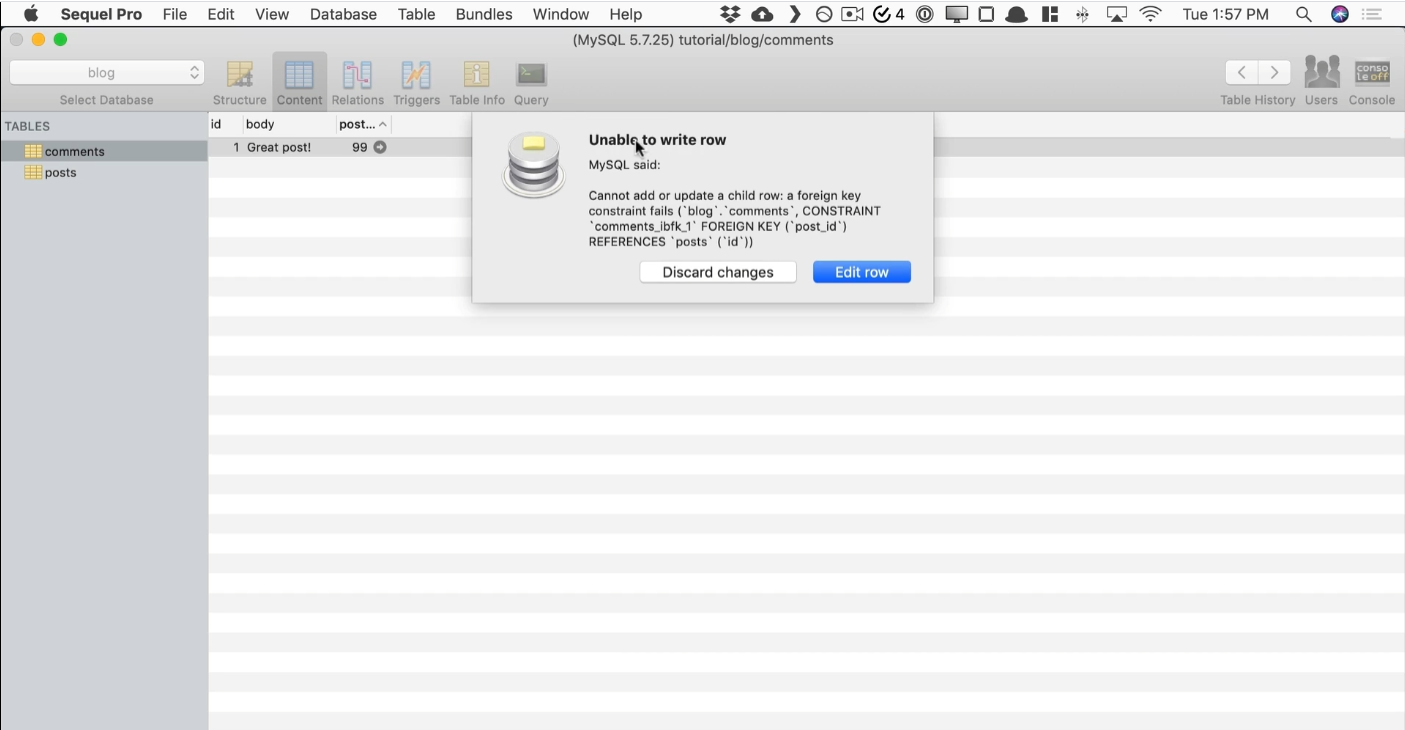1405x730 pixels.
Task: Select the posts table in sidebar
Action: [x=104, y=172]
